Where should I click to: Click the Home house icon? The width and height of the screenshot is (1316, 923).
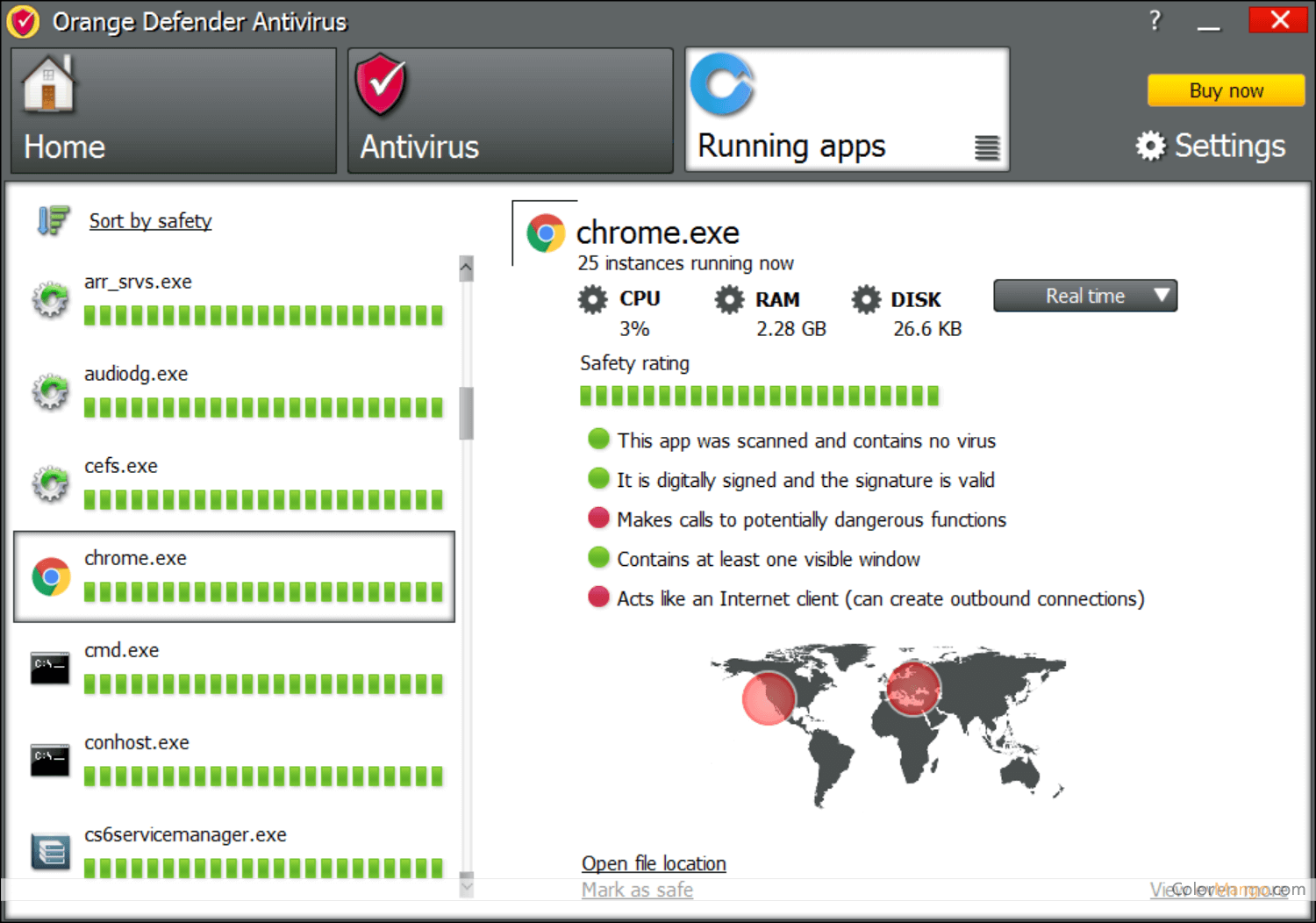click(x=48, y=85)
